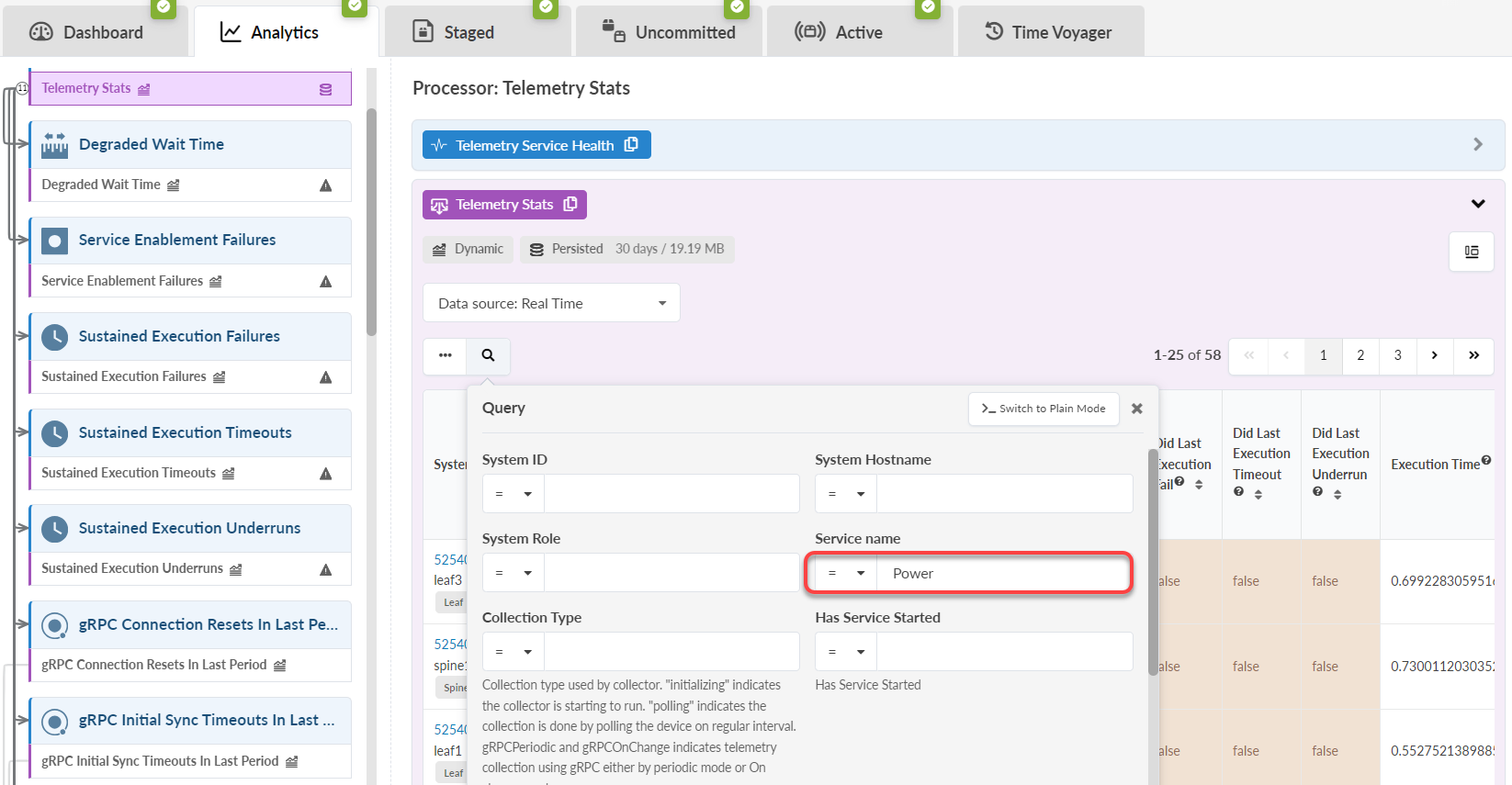Click the Dynamic stage badge

(468, 249)
